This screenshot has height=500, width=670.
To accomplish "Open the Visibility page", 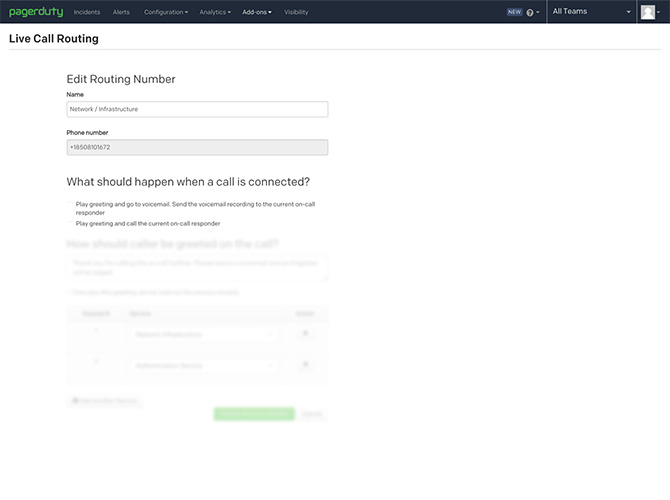I will tap(296, 12).
